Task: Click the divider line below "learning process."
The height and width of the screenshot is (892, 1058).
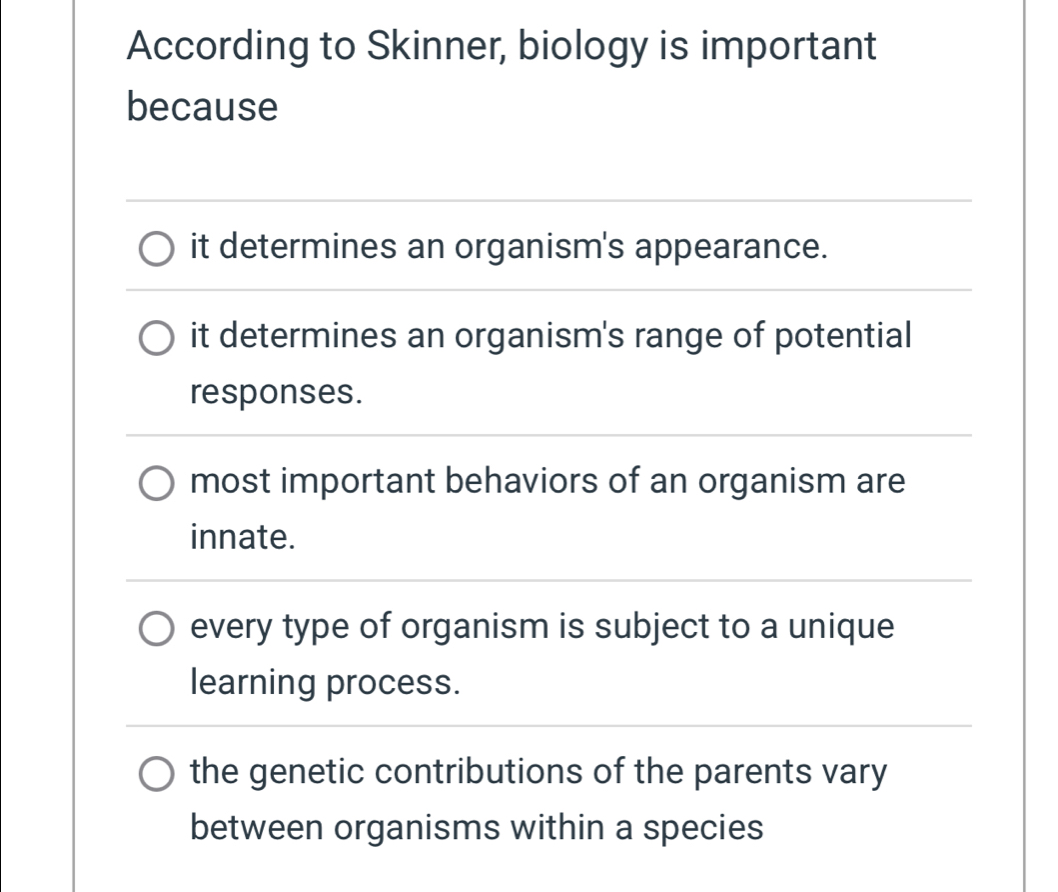Action: pyautogui.click(x=549, y=726)
